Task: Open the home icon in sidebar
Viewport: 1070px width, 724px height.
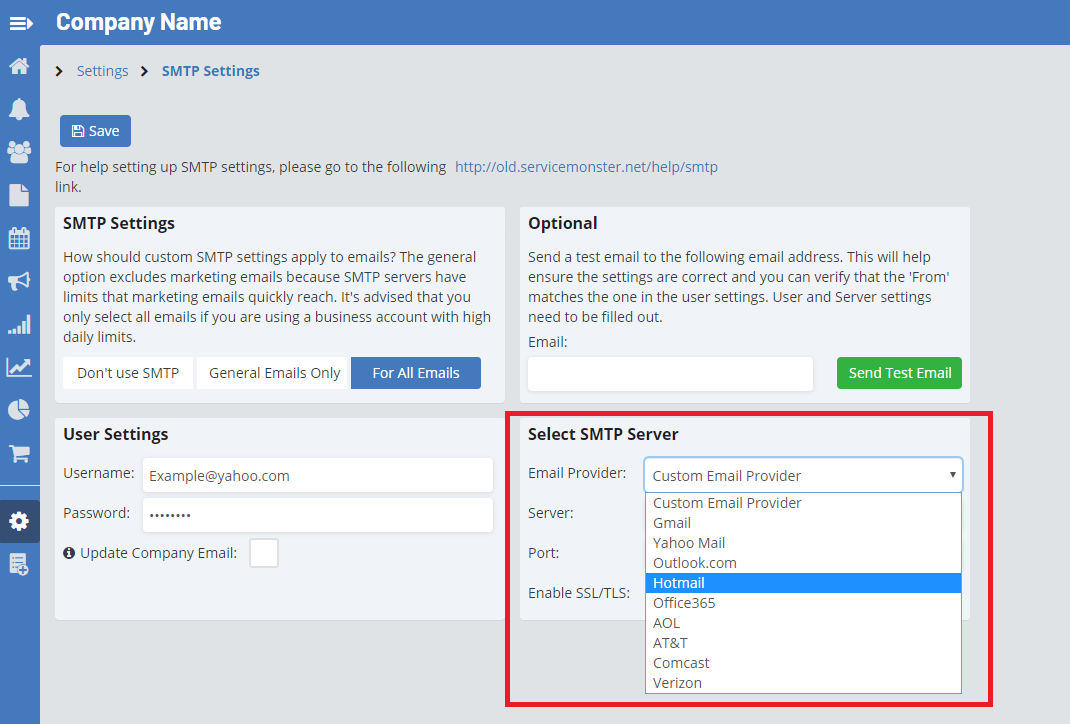Action: pos(19,67)
